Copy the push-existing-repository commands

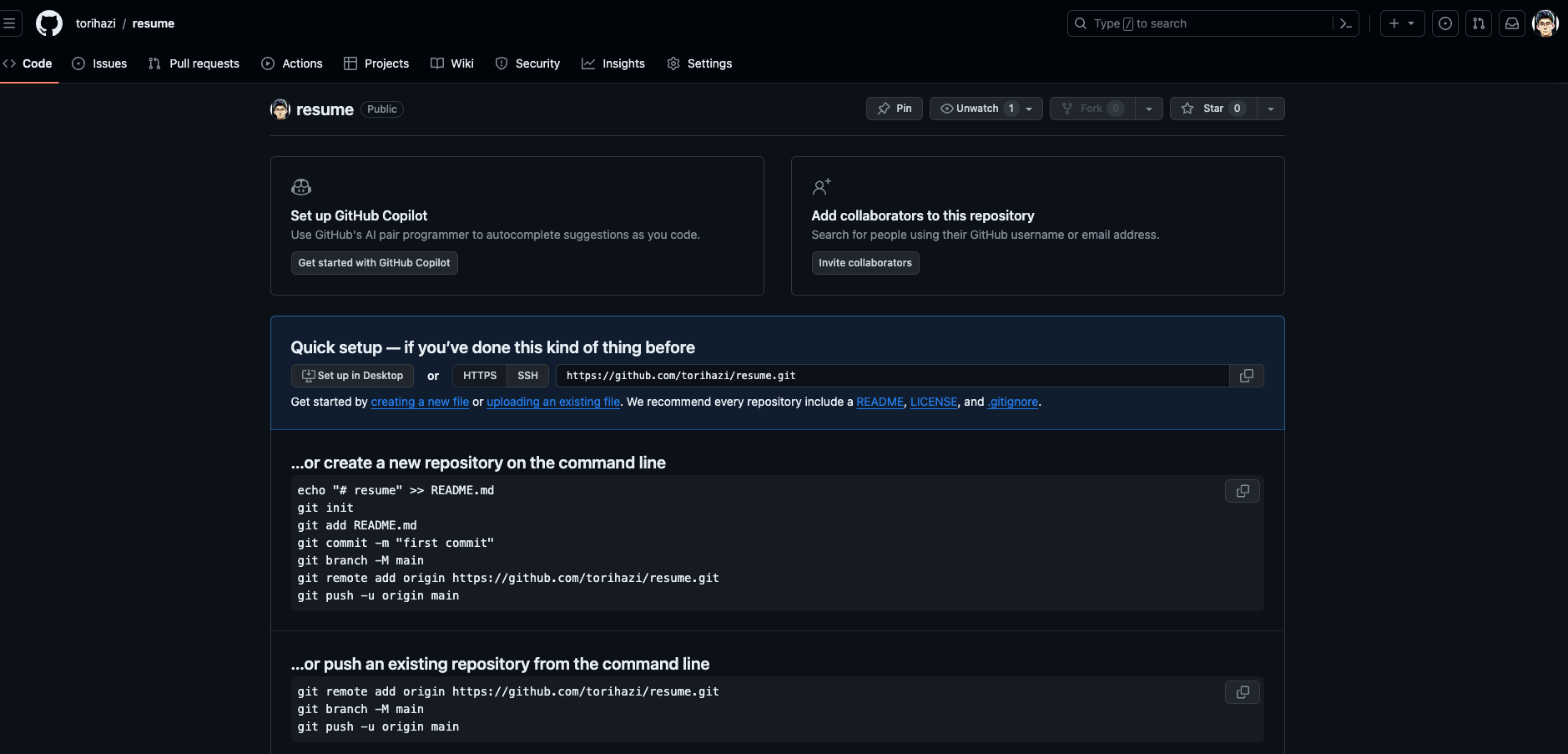click(1243, 692)
